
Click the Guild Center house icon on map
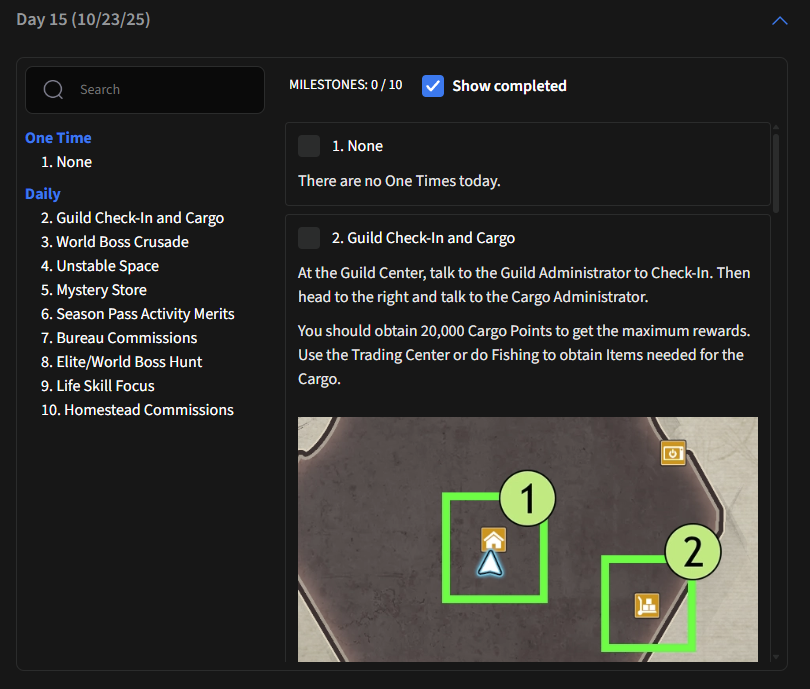click(x=493, y=540)
